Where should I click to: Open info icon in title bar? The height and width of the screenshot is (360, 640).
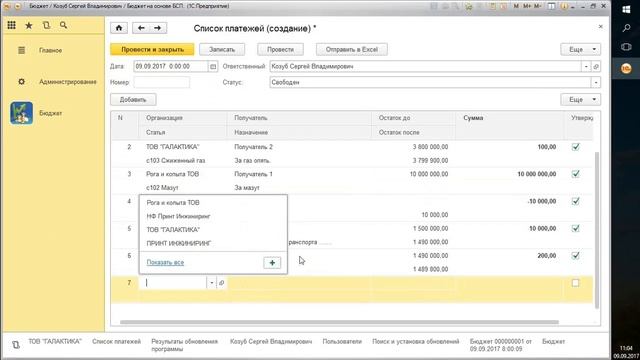click(x=564, y=6)
